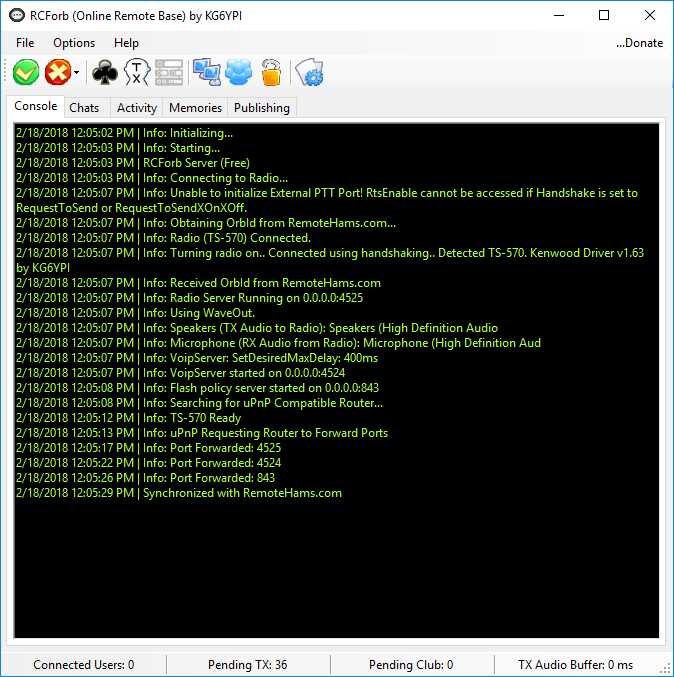This screenshot has height=677, width=674.
Task: Click the black club icon
Action: pyautogui.click(x=104, y=72)
